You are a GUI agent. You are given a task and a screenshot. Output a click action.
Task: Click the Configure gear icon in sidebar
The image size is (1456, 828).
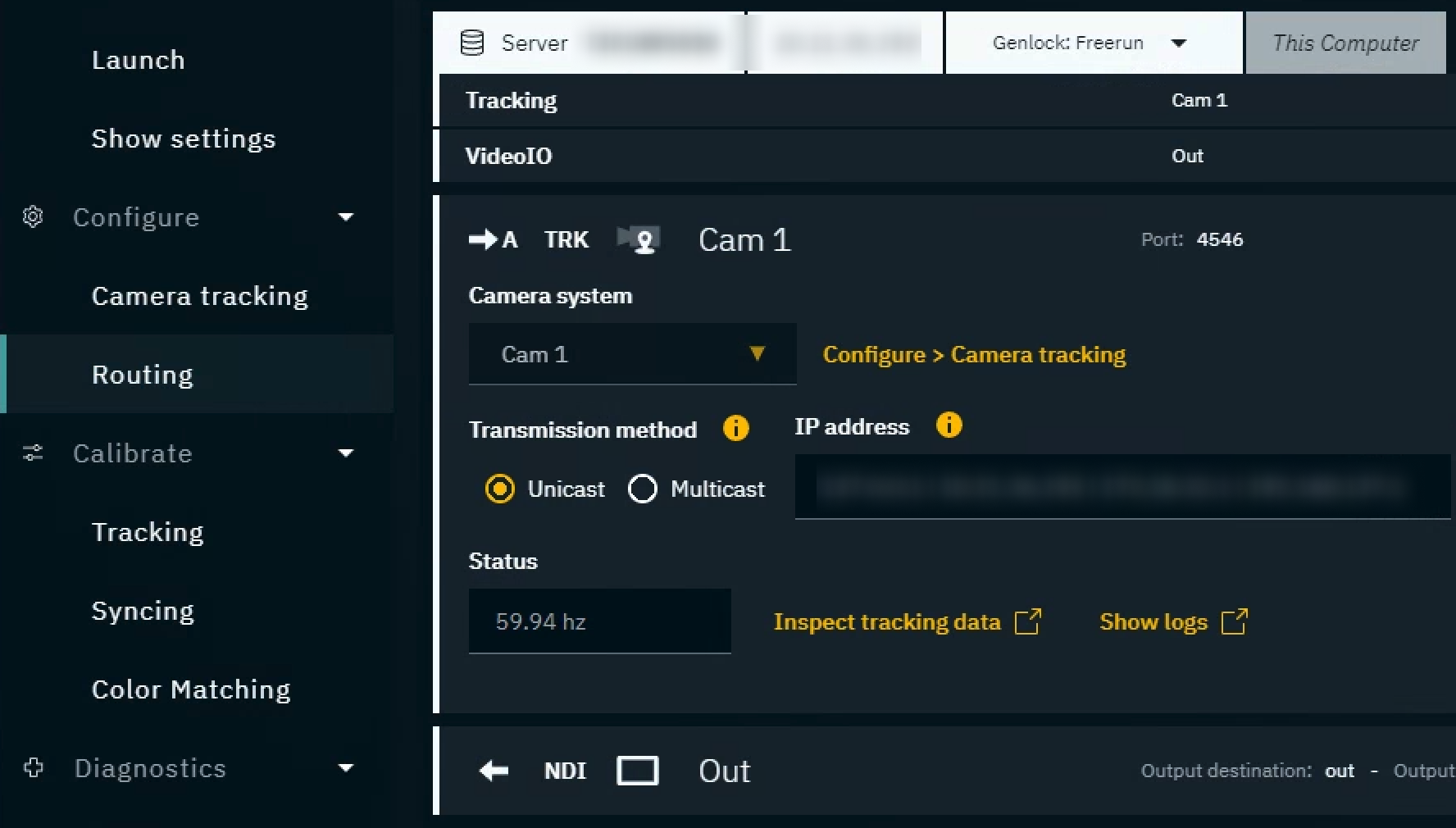(x=33, y=217)
